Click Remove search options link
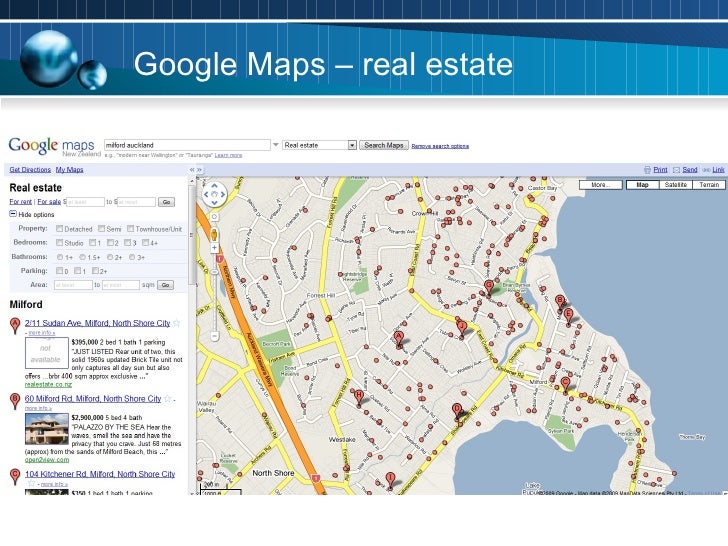 pos(440,146)
